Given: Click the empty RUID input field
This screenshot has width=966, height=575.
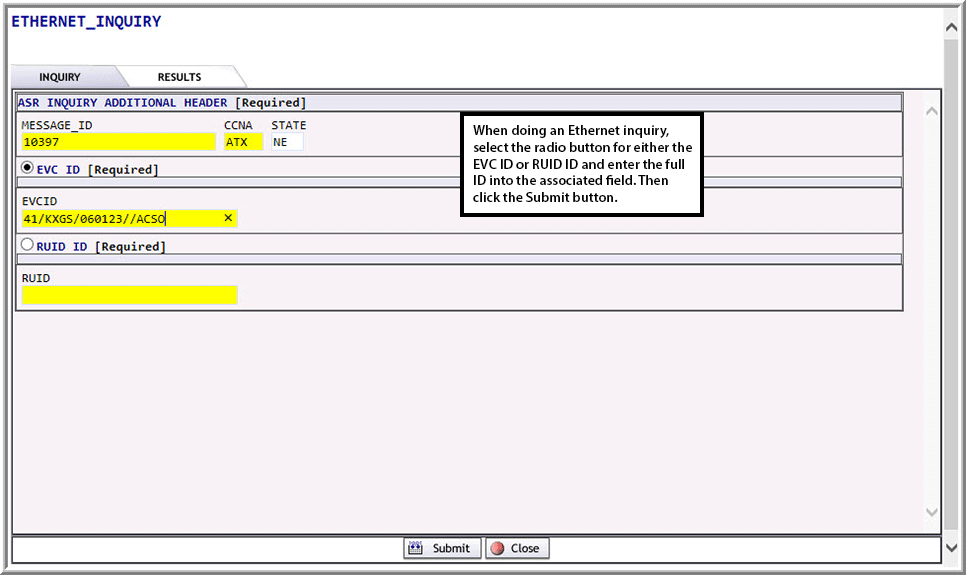Looking at the screenshot, I should pos(130,294).
